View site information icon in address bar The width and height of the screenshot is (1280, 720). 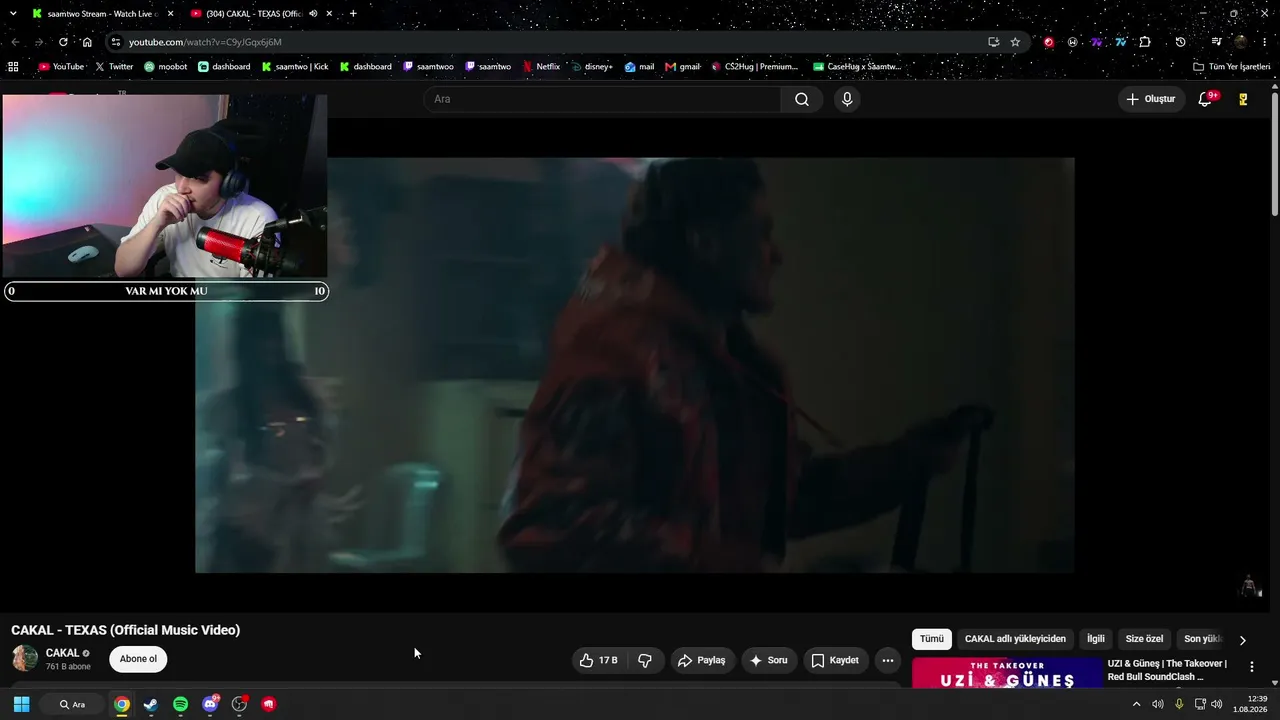(116, 42)
